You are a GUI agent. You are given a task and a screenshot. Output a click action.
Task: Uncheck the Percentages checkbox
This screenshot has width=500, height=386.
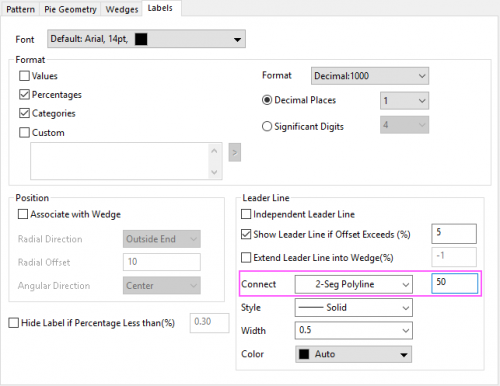coord(24,95)
